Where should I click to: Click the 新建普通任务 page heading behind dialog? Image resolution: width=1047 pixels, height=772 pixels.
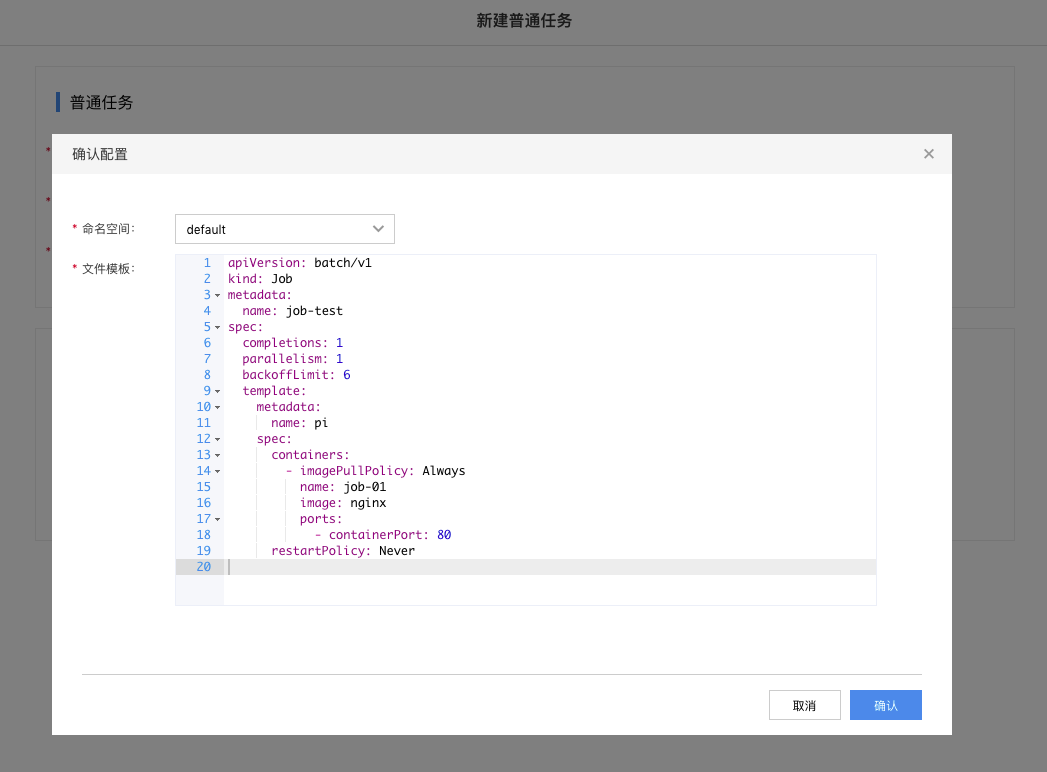[524, 21]
